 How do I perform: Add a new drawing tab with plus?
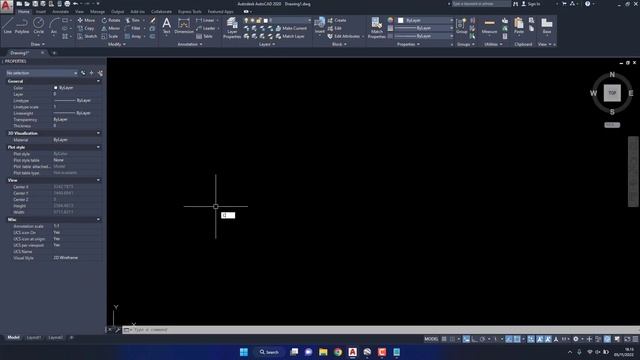pos(54,53)
